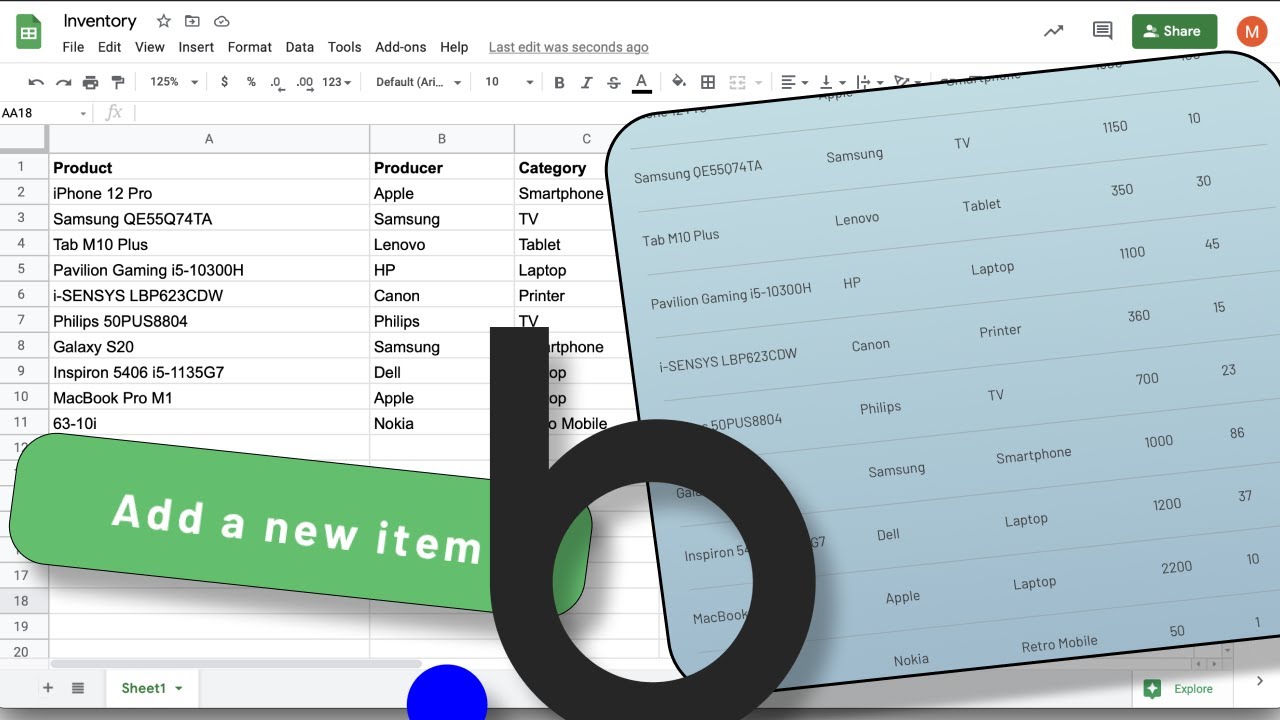Click the Print icon
The width and height of the screenshot is (1280, 720).
point(91,82)
